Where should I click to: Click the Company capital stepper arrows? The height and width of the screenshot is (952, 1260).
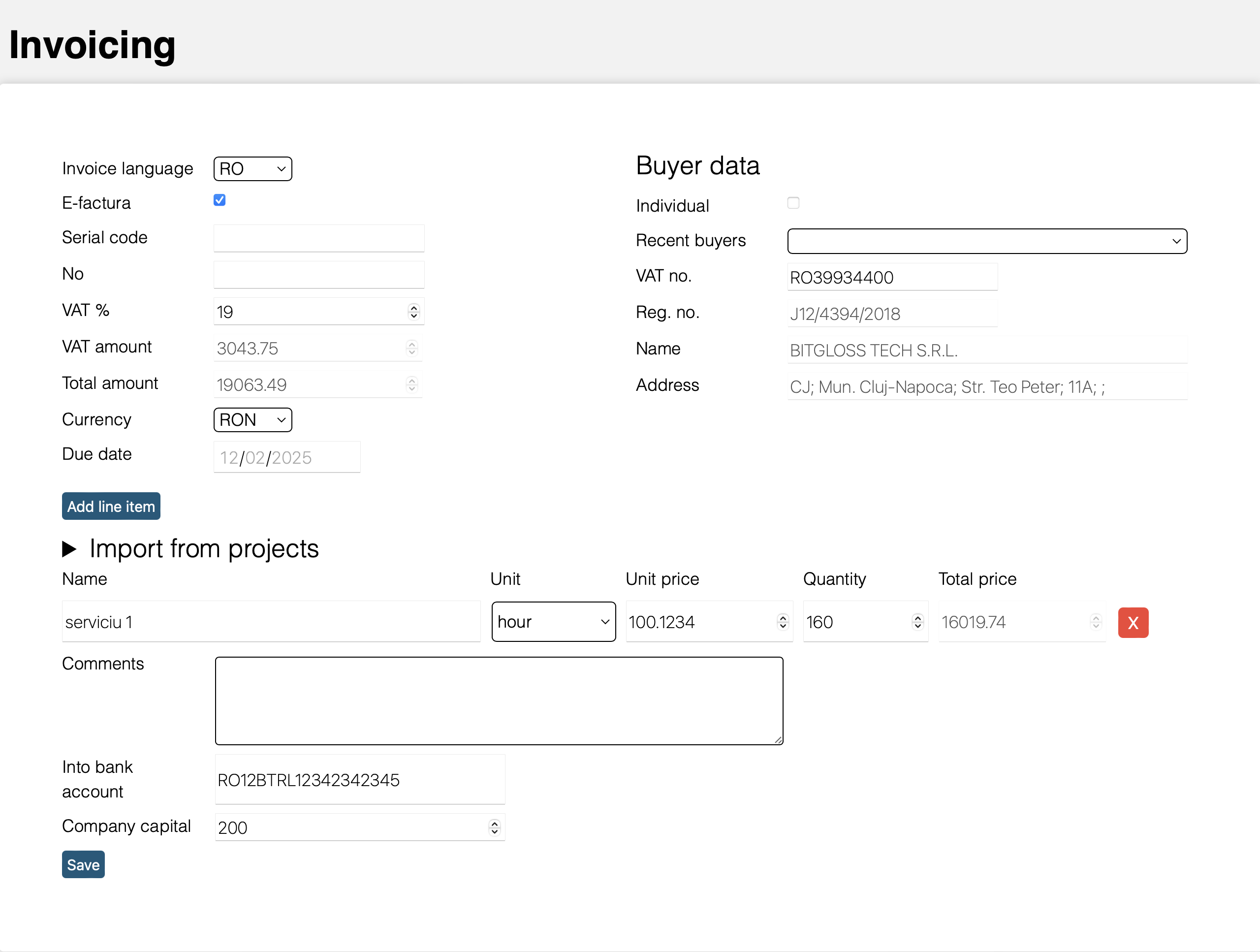pyautogui.click(x=495, y=827)
